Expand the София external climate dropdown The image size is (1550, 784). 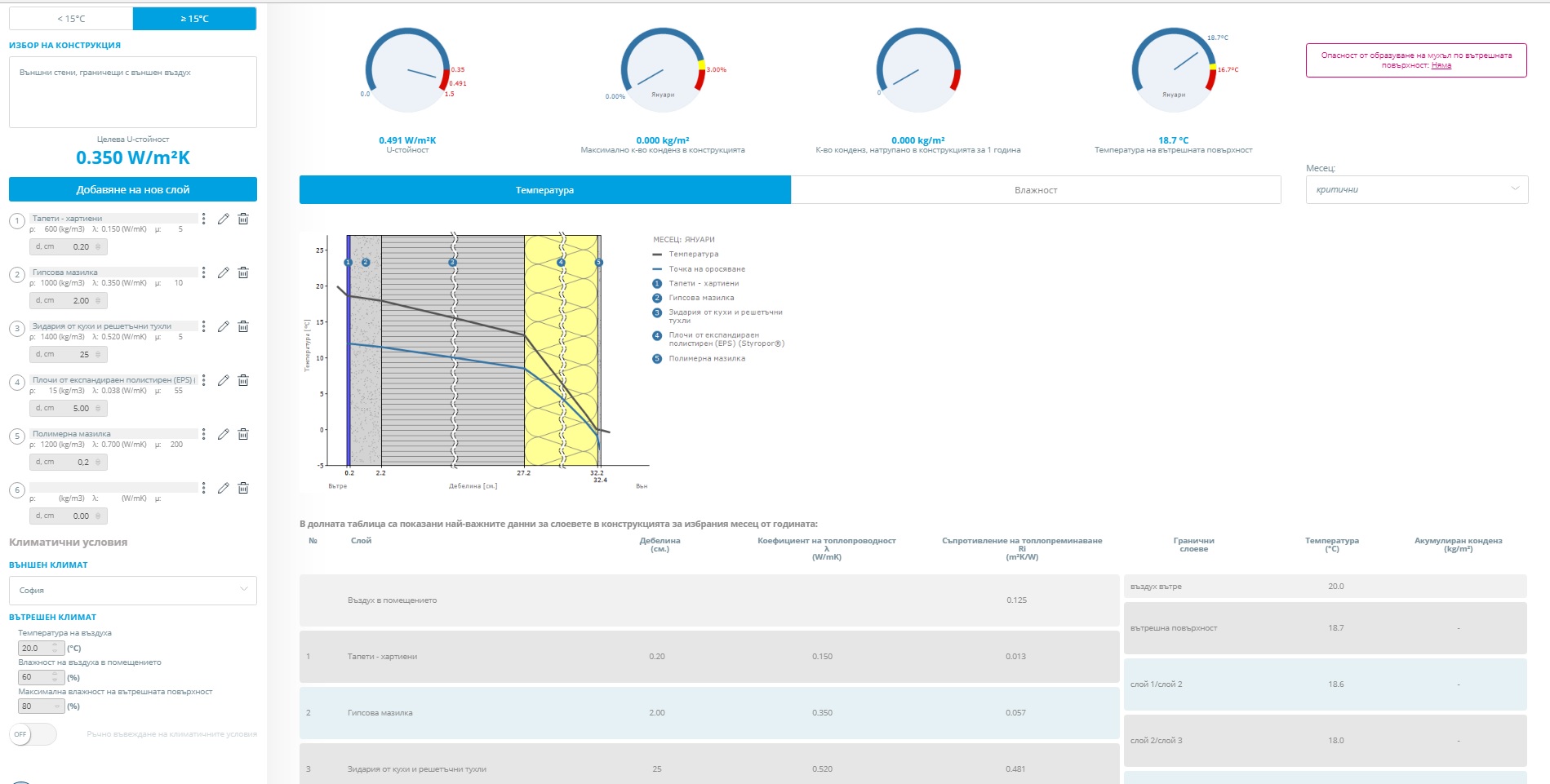(133, 590)
